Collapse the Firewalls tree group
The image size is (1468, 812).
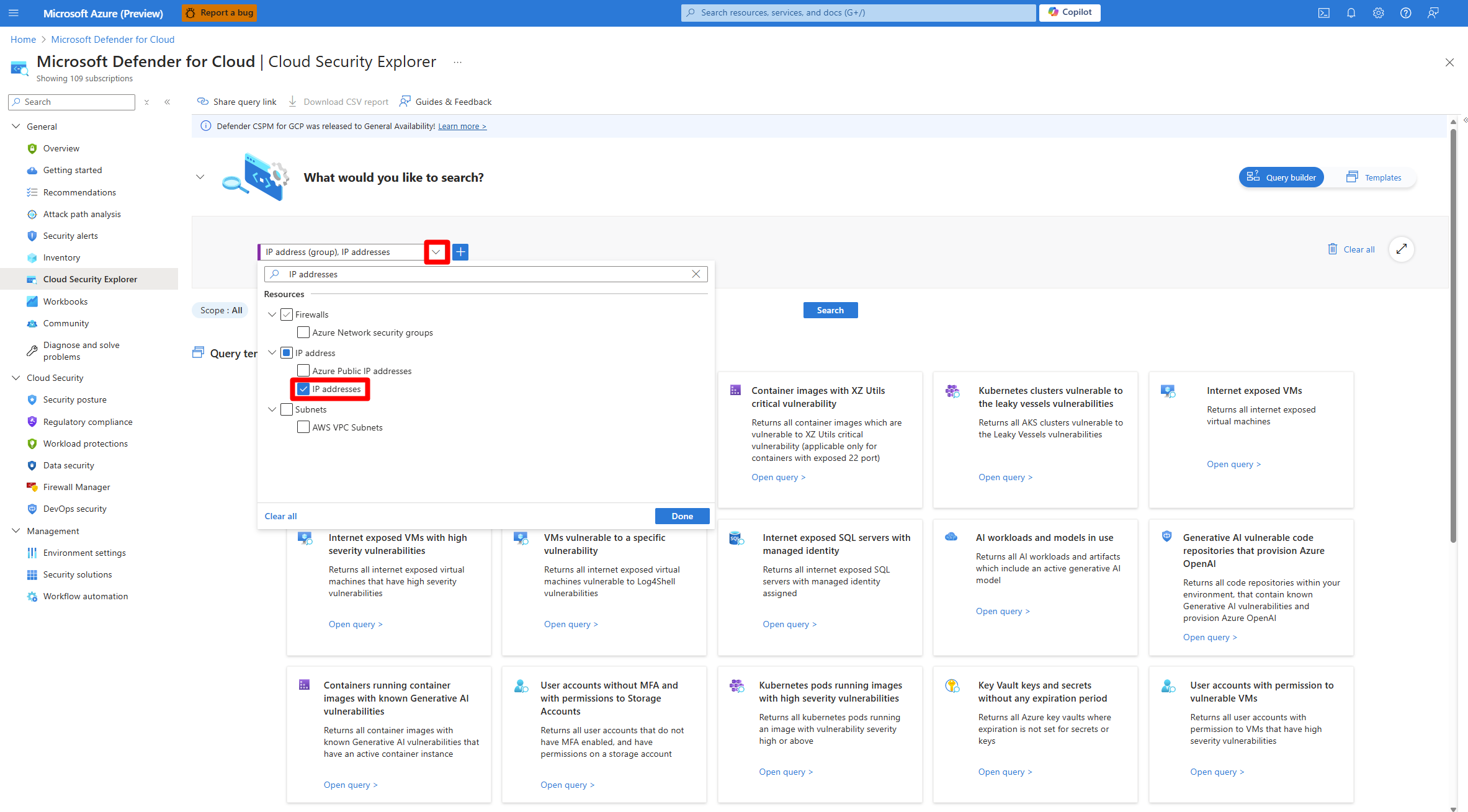[x=272, y=315]
